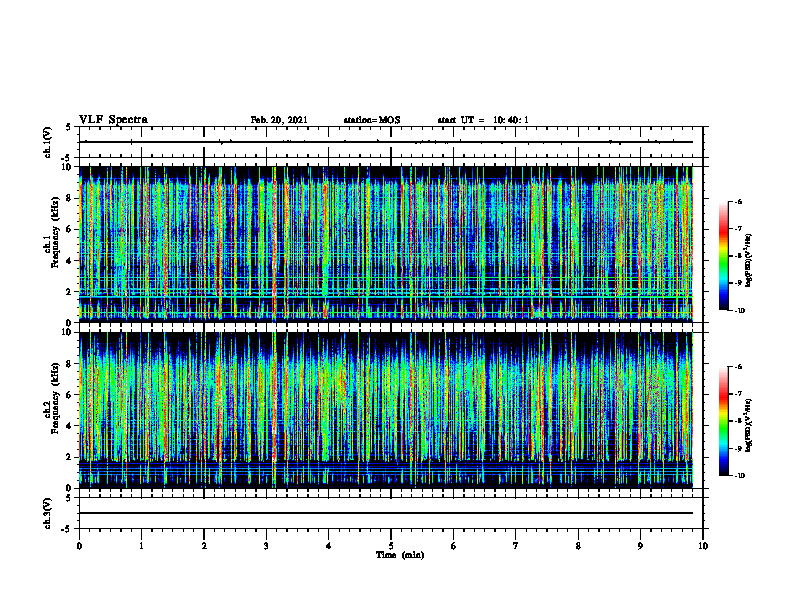Click the "VLF Spectra" title text

tap(113, 120)
